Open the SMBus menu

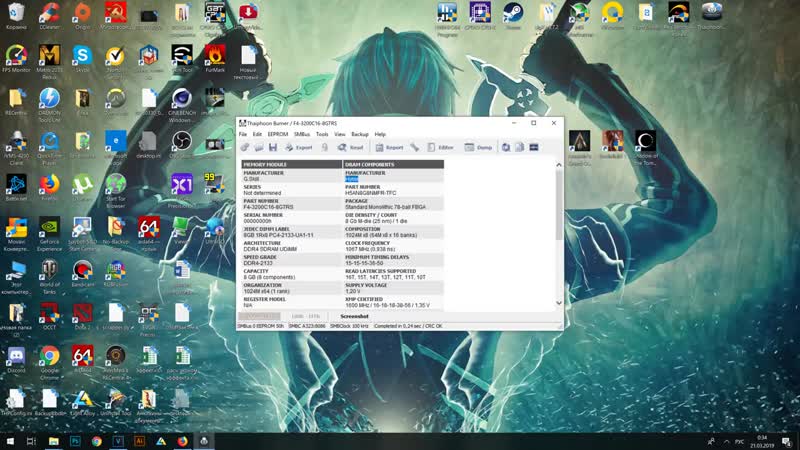pos(302,134)
